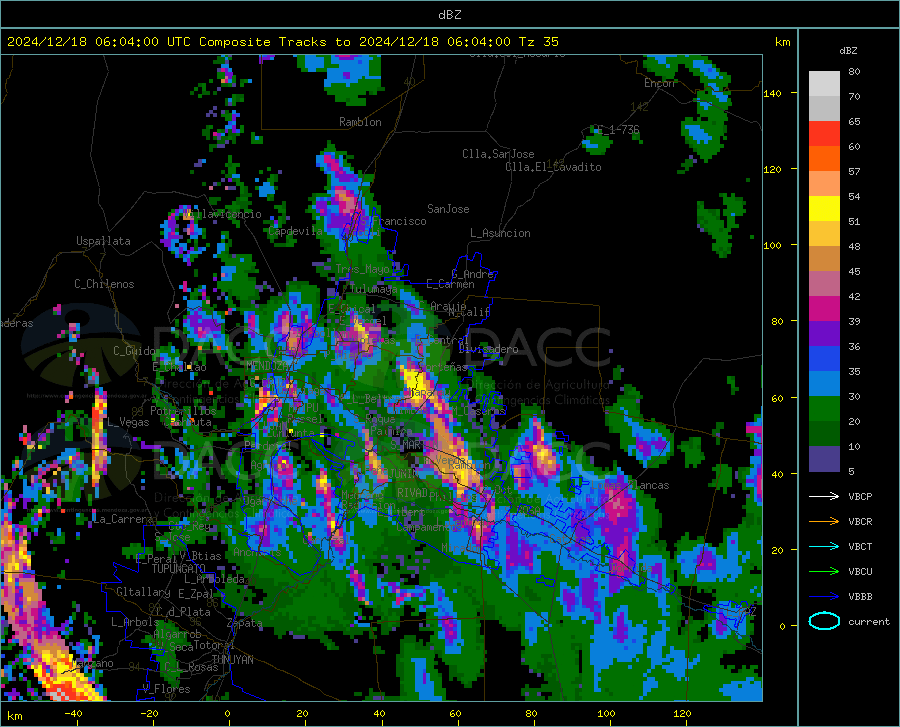Click the orange VBCR arrow in legend

click(824, 522)
